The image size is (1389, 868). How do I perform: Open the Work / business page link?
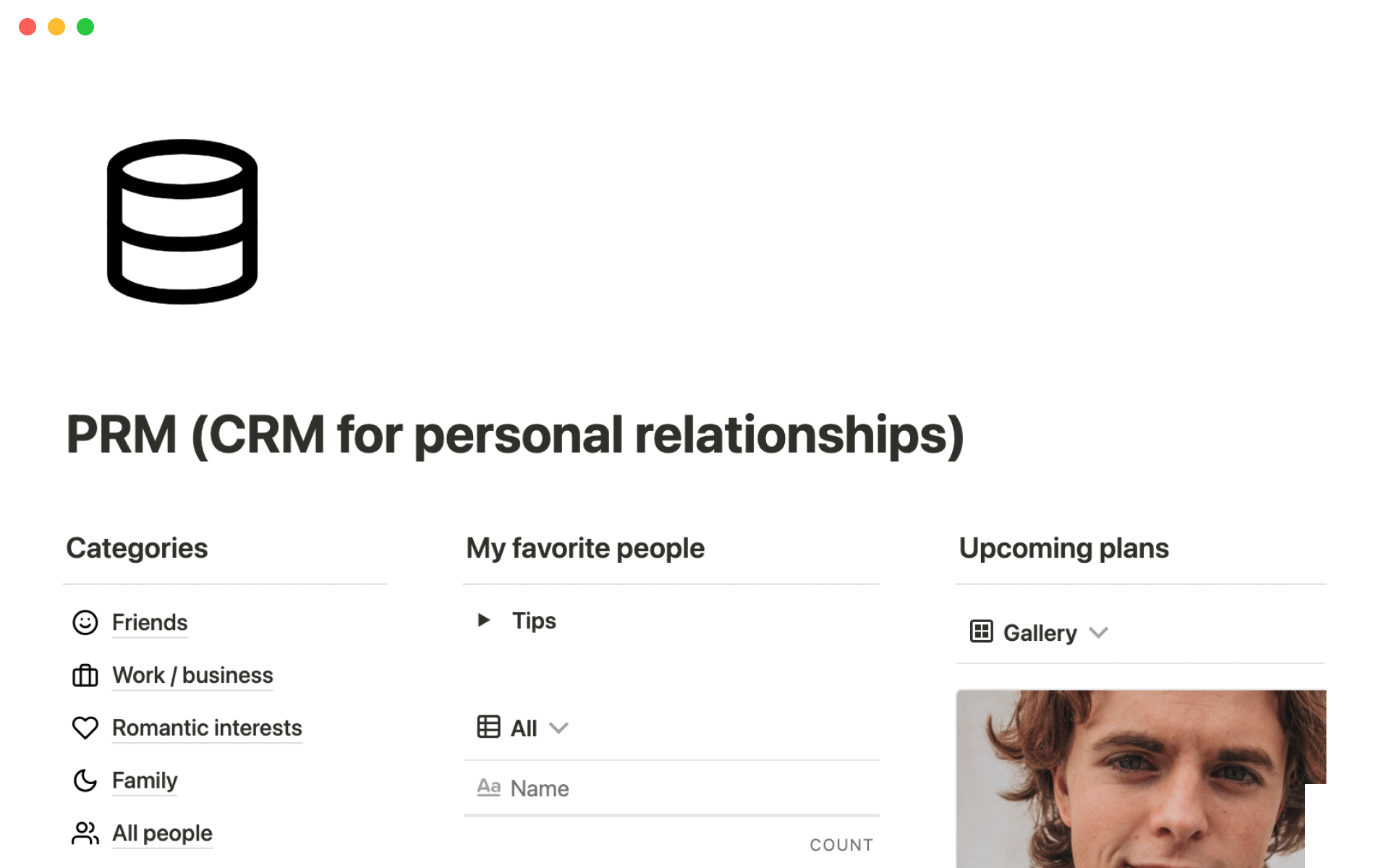192,675
